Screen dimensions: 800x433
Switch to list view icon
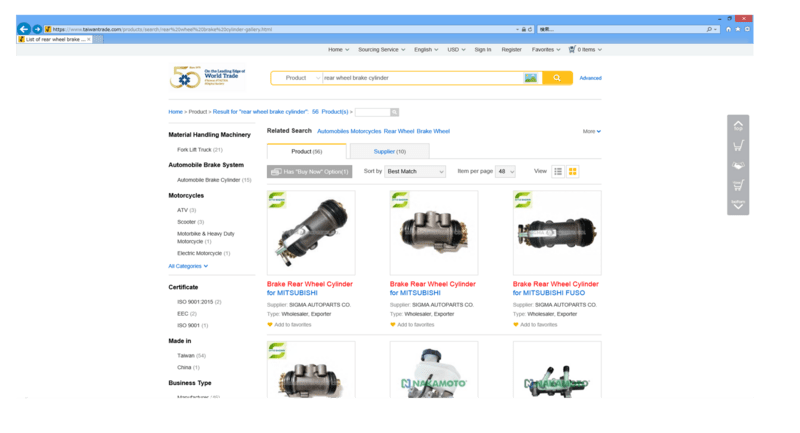[558, 171]
